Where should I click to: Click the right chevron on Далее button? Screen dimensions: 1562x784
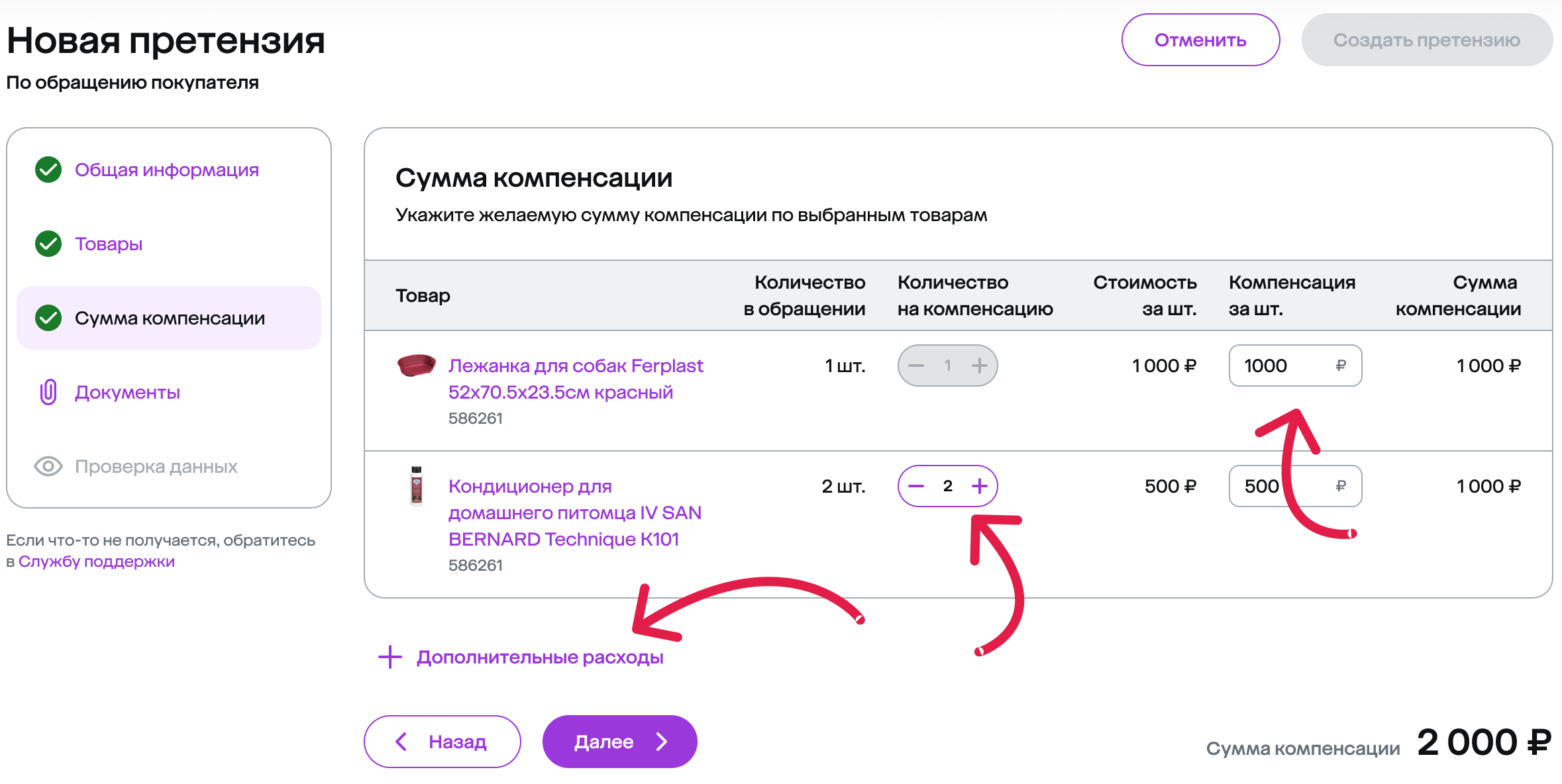[x=662, y=742]
